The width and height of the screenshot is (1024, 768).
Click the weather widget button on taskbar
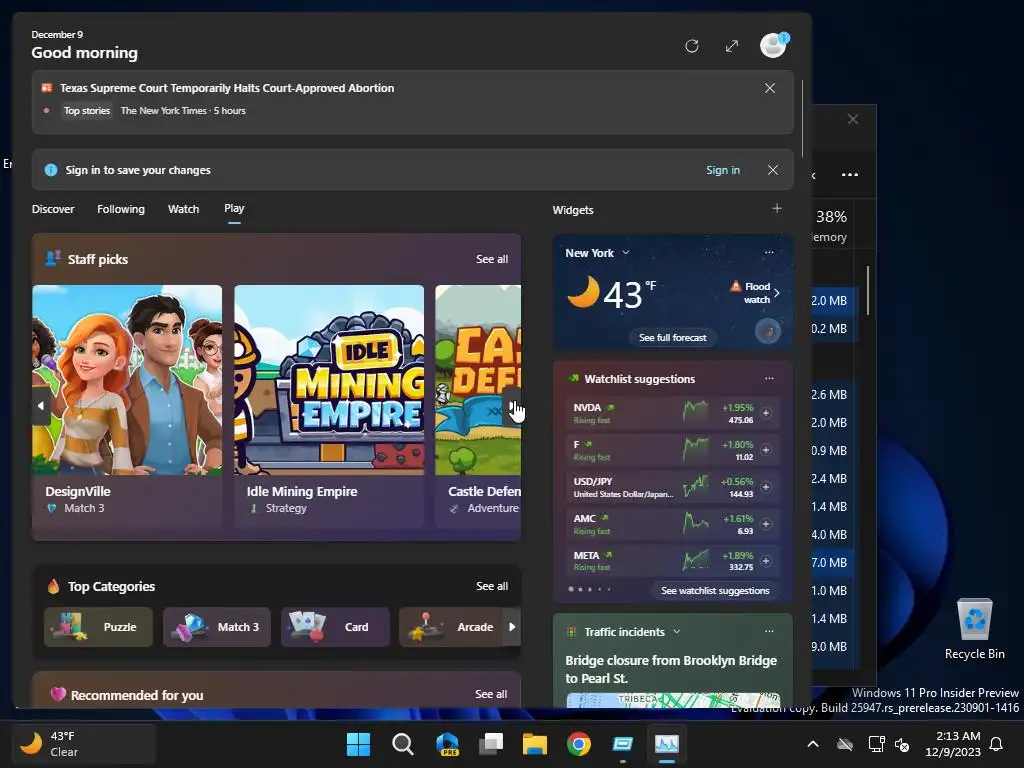coord(84,744)
